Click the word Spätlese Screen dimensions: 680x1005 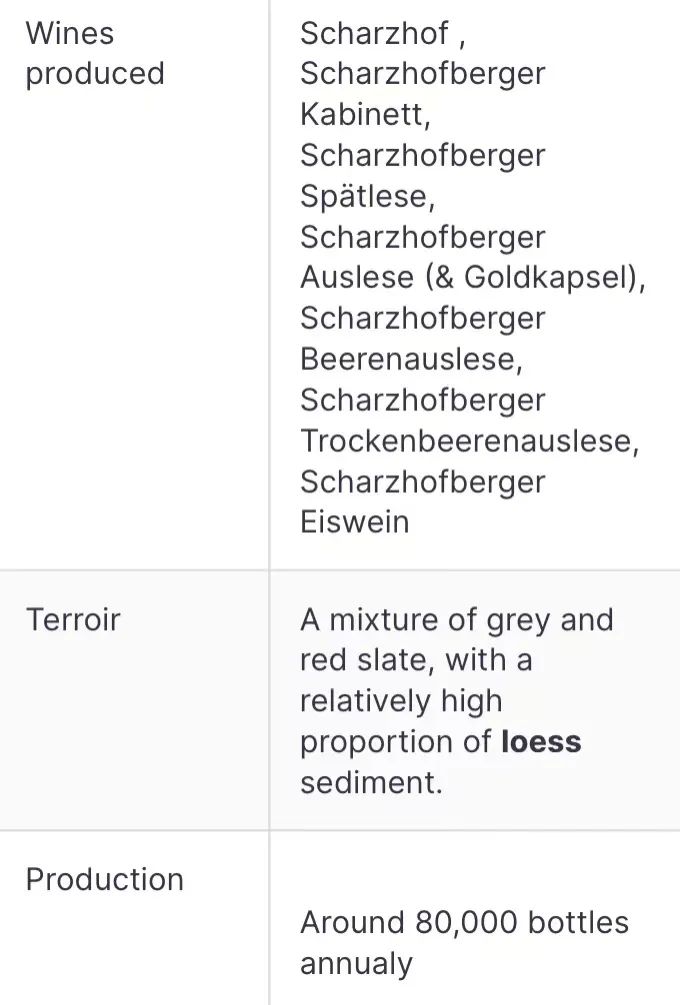coord(366,196)
